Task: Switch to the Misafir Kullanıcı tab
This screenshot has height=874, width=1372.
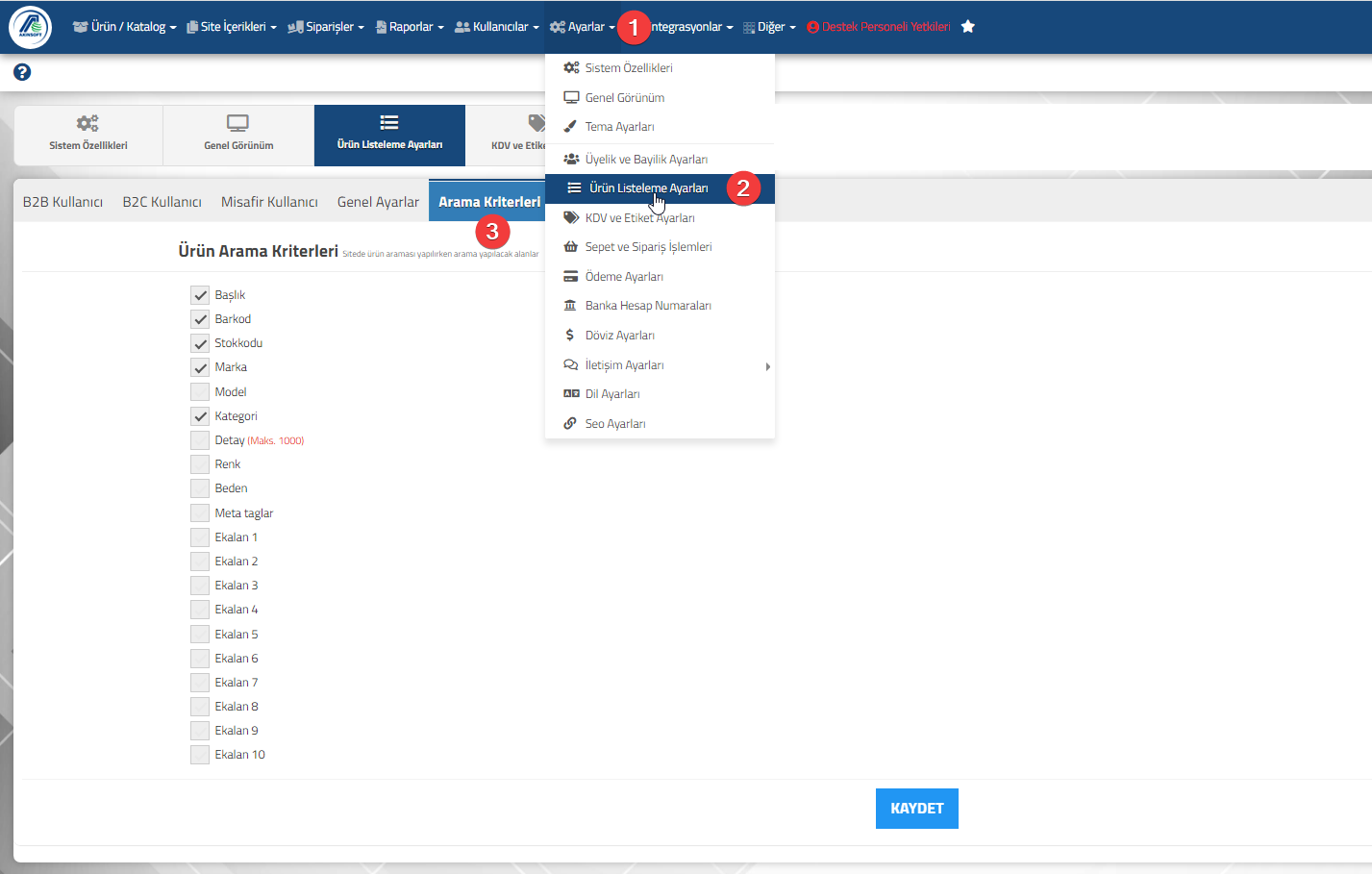Action: pyautogui.click(x=269, y=202)
